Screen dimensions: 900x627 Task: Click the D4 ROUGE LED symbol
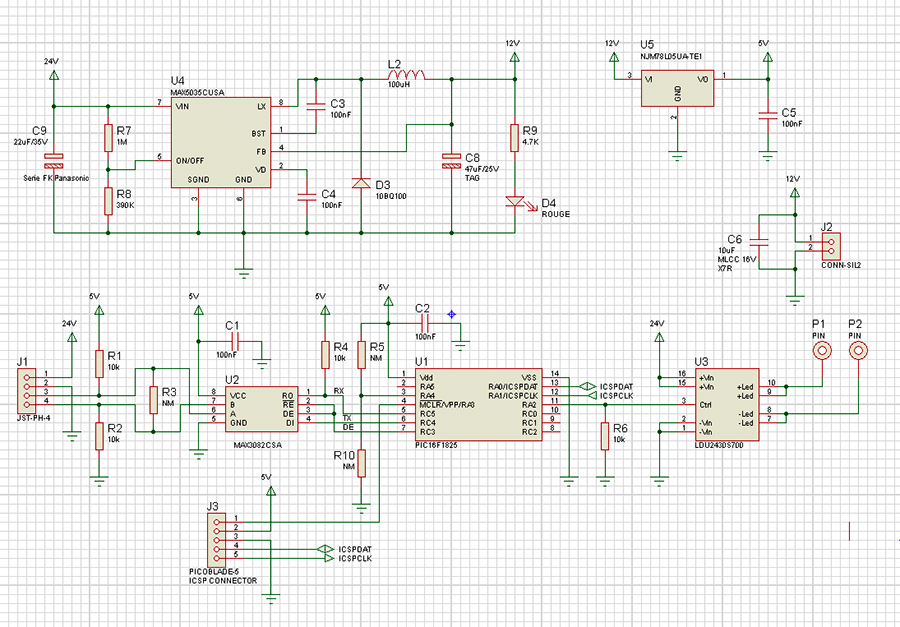coord(514,203)
